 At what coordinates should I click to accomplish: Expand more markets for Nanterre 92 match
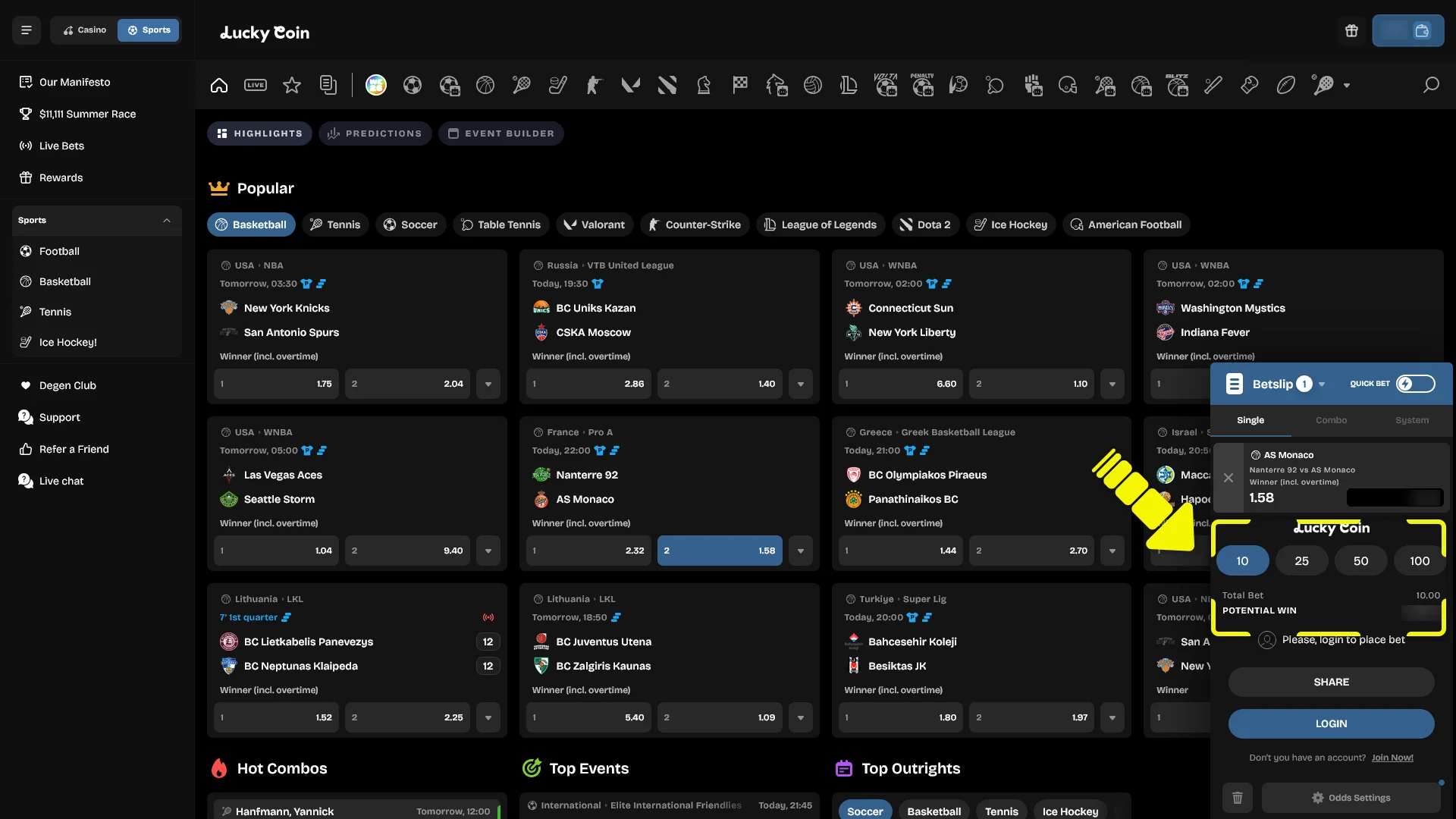tap(801, 551)
